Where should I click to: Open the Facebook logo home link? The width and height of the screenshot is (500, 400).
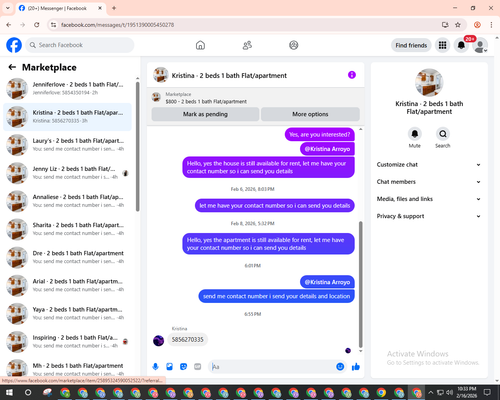click(x=14, y=45)
